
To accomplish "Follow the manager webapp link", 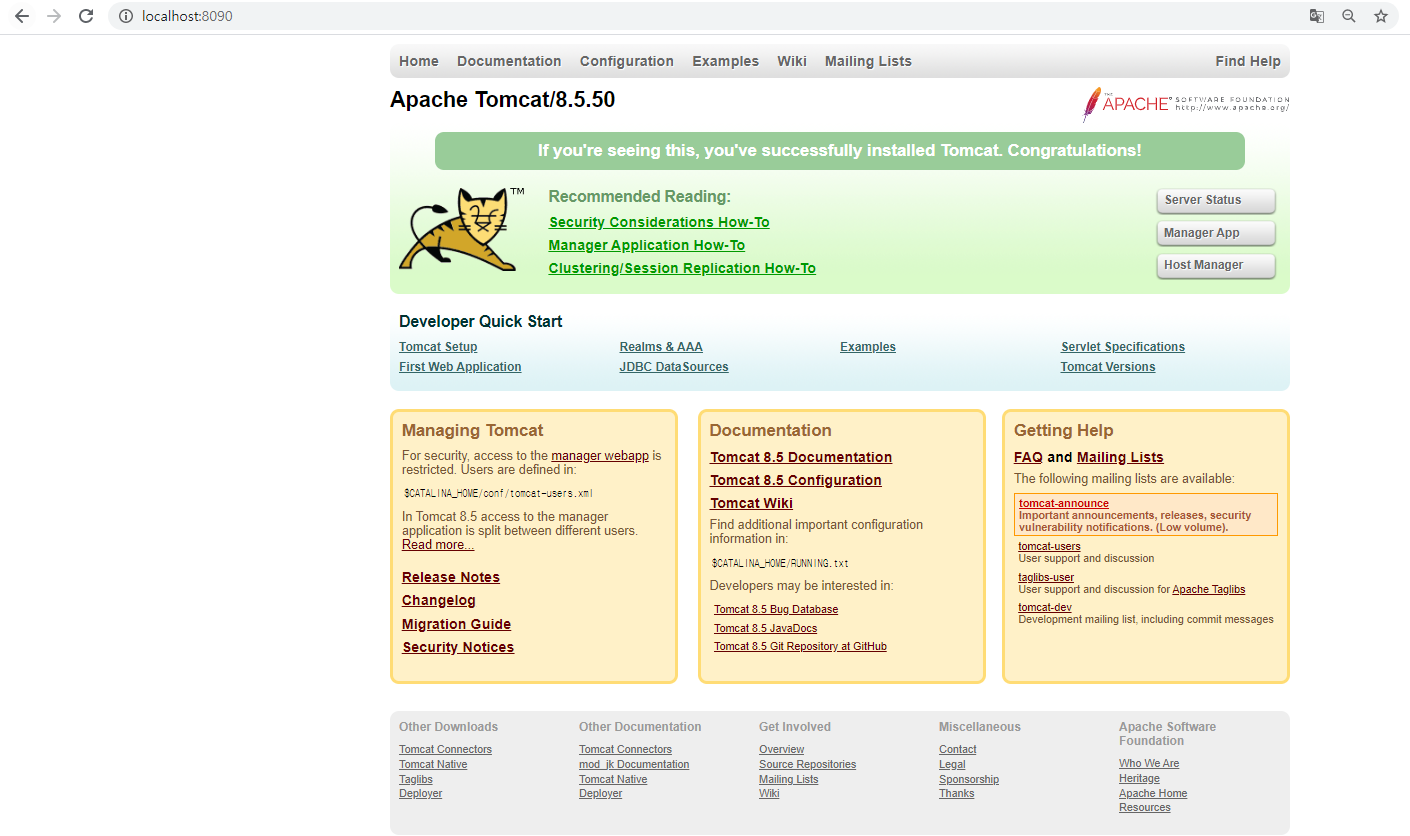I will coord(600,455).
